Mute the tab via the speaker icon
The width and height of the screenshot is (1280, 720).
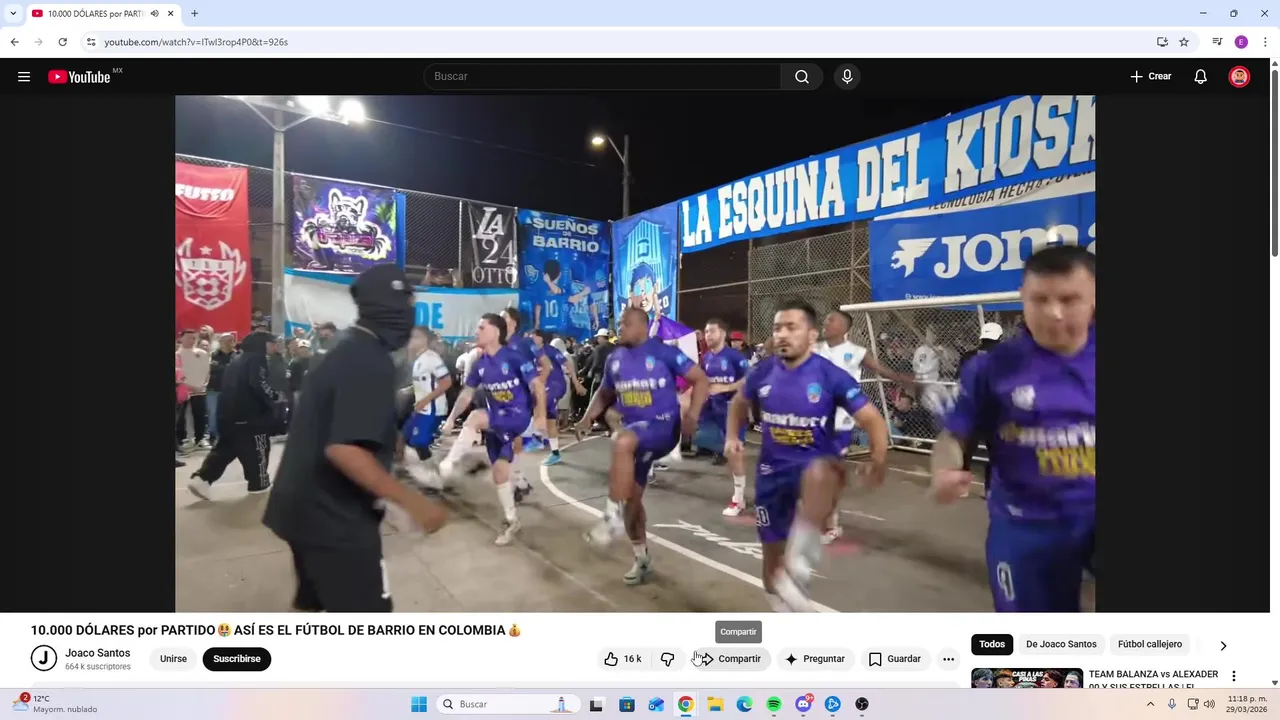coord(154,14)
